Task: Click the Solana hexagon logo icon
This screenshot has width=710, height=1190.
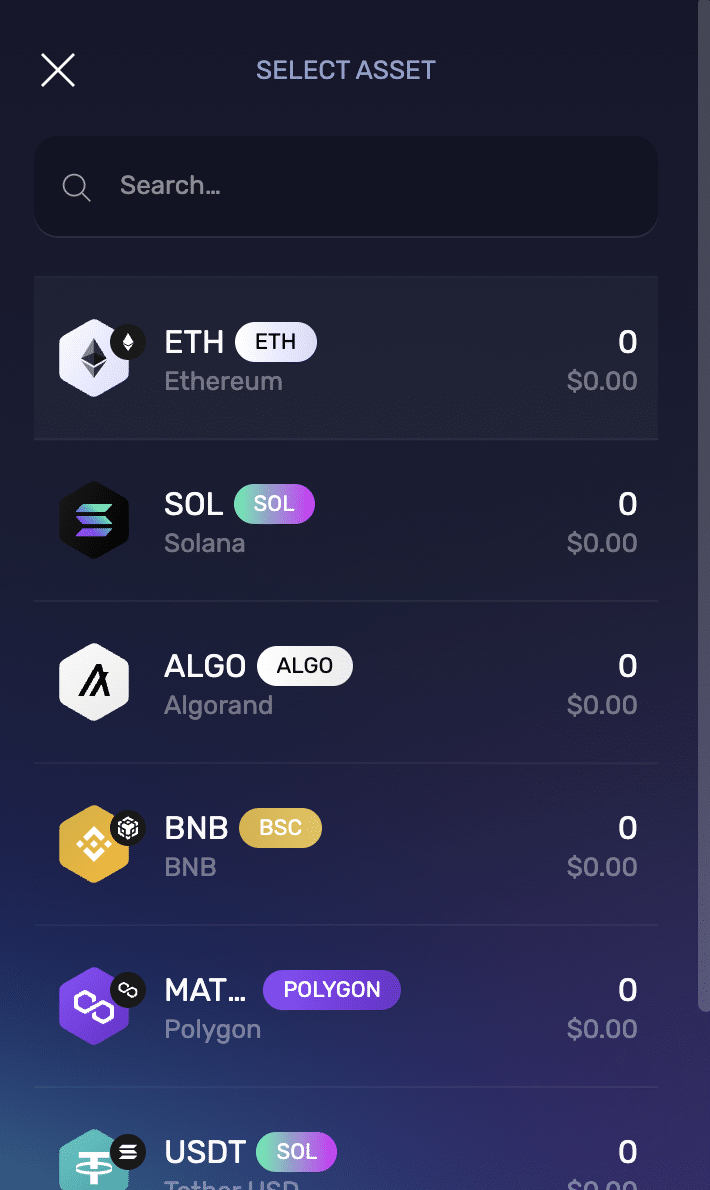Action: (x=94, y=521)
